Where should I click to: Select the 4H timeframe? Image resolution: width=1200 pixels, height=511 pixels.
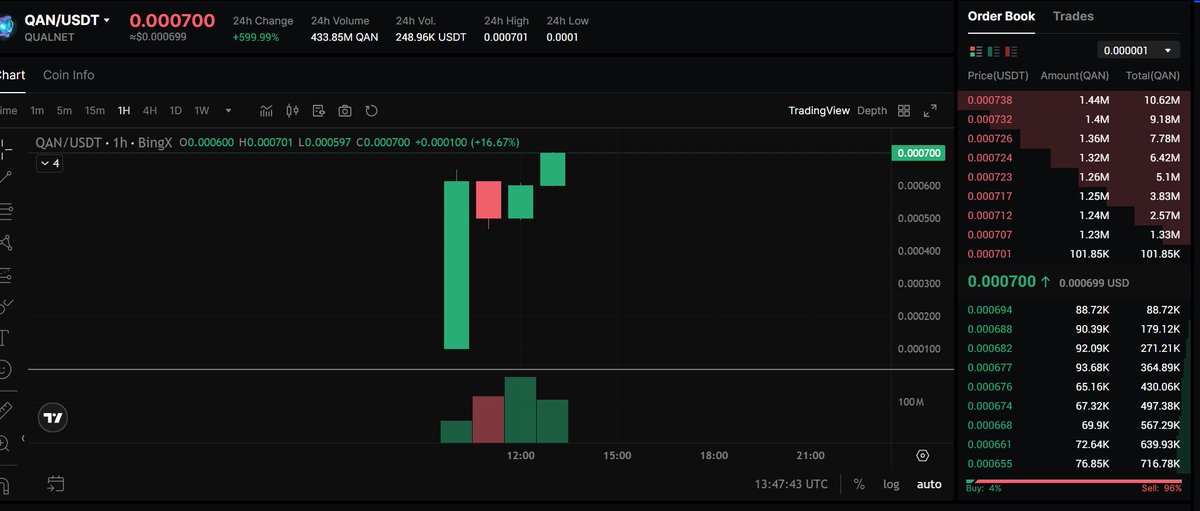(x=150, y=110)
